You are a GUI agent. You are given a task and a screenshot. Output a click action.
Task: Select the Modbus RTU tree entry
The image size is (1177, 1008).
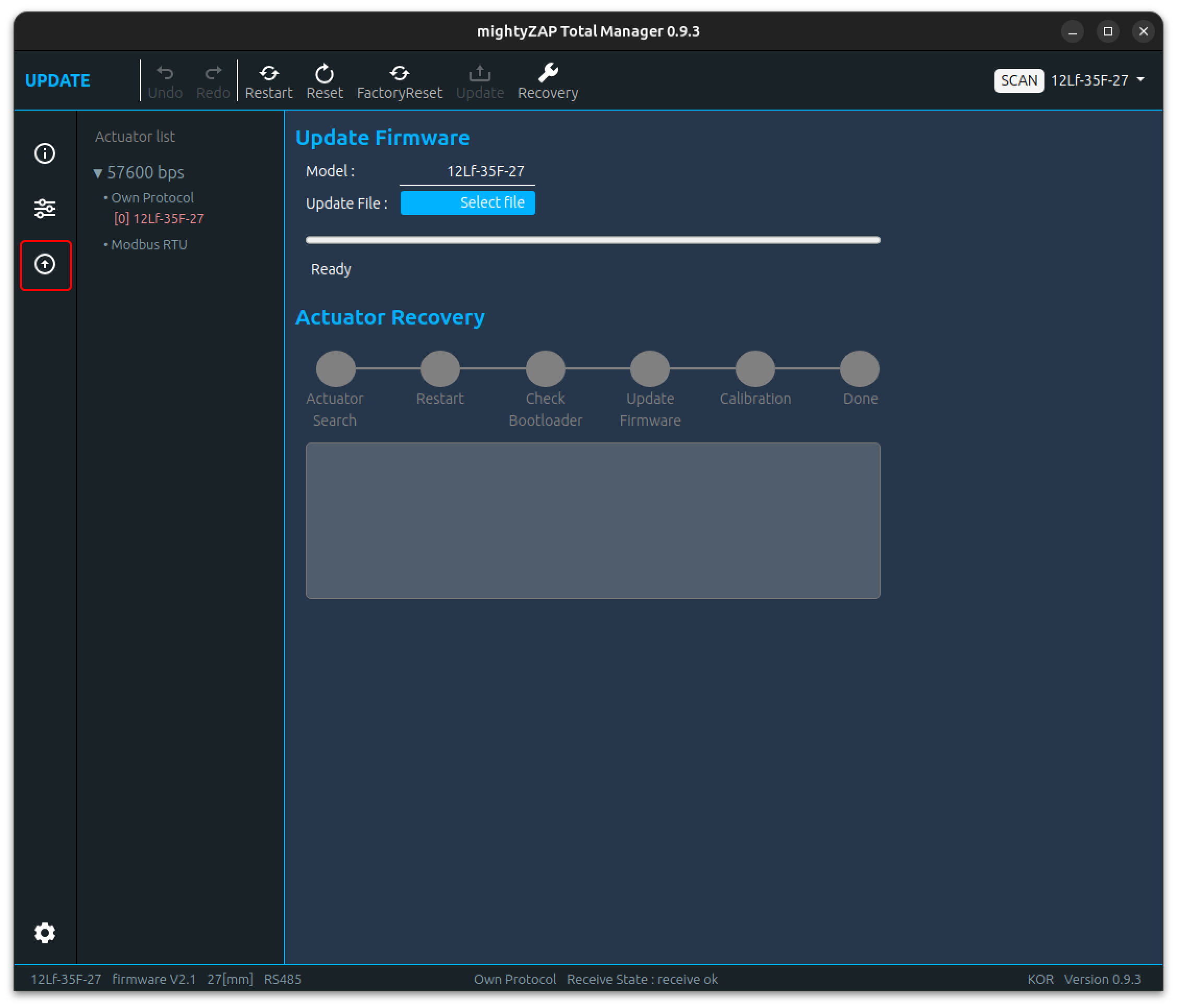pos(149,245)
